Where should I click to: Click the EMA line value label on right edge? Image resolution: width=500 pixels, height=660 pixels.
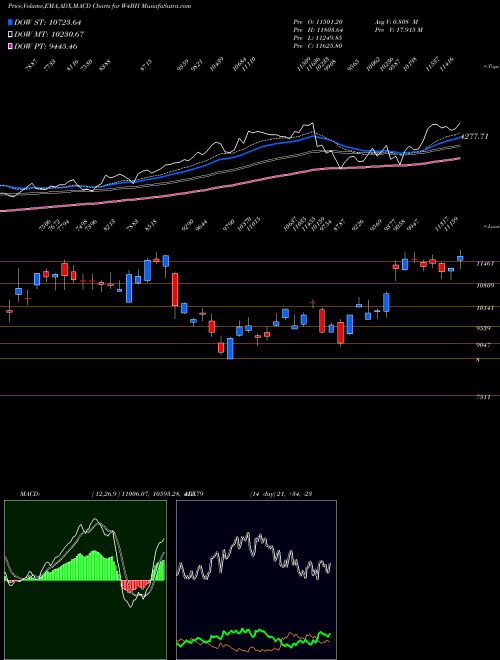click(475, 136)
